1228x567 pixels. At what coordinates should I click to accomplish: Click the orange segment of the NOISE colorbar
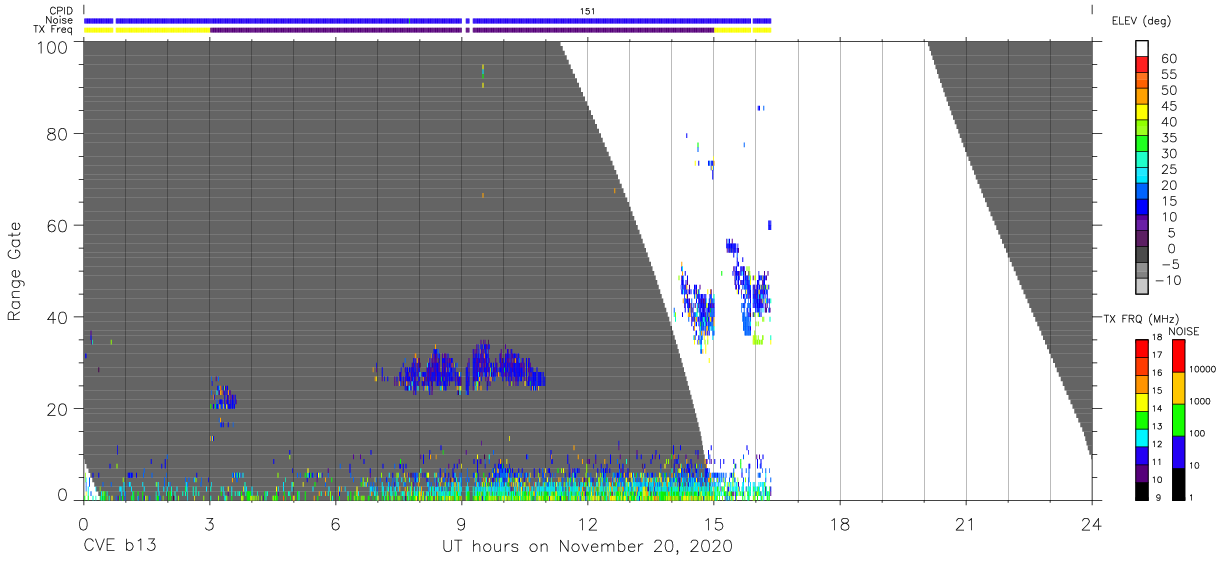coord(1178,387)
